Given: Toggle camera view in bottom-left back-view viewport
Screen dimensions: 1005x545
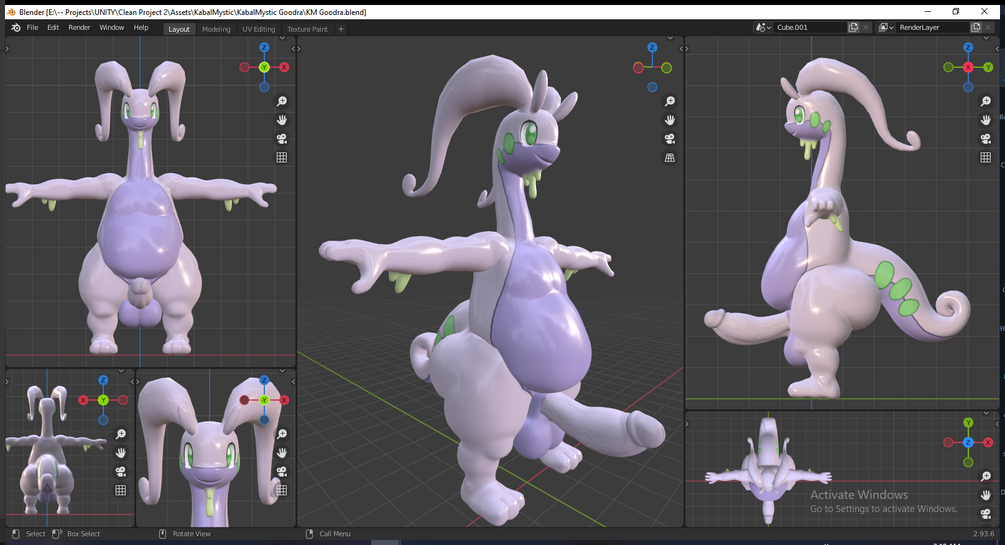Looking at the screenshot, I should [x=120, y=471].
